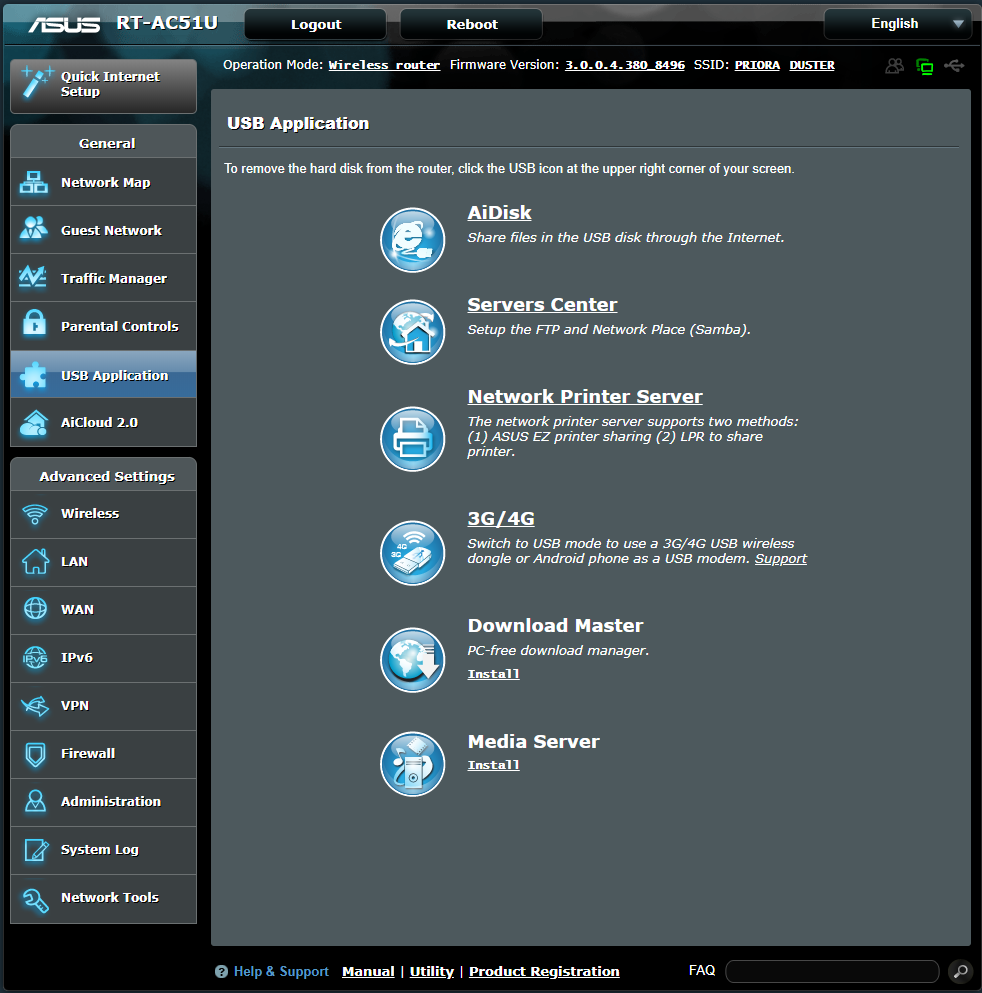Screen dimensions: 982x993
Task: Open Wireless advanced settings
Action: [103, 514]
